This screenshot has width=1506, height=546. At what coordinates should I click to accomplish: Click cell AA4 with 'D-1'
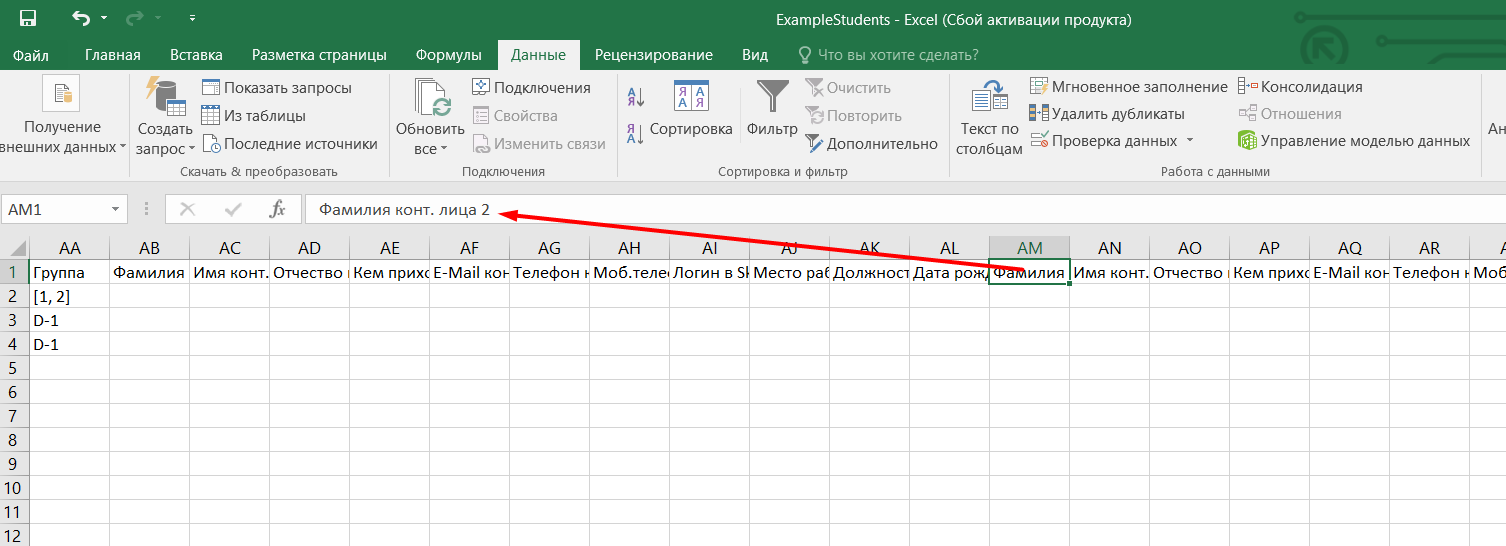point(69,344)
